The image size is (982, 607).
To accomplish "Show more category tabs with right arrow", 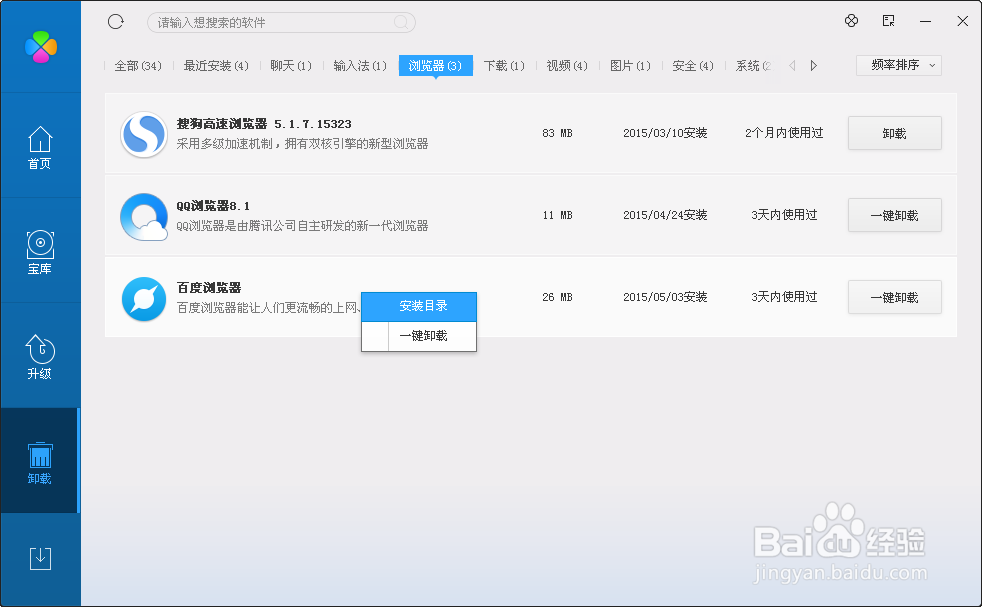I will click(814, 65).
